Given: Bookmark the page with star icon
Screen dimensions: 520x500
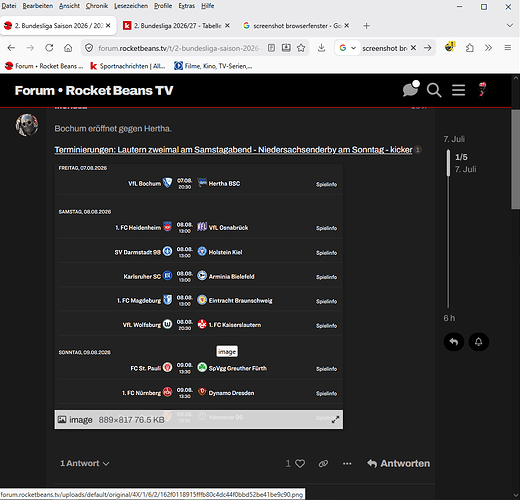Looking at the screenshot, I should tap(301, 48).
